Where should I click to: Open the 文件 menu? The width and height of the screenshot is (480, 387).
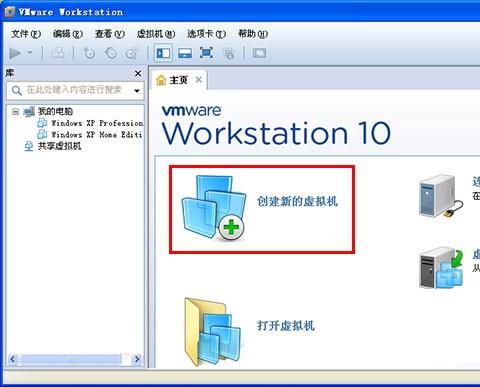tap(26, 34)
